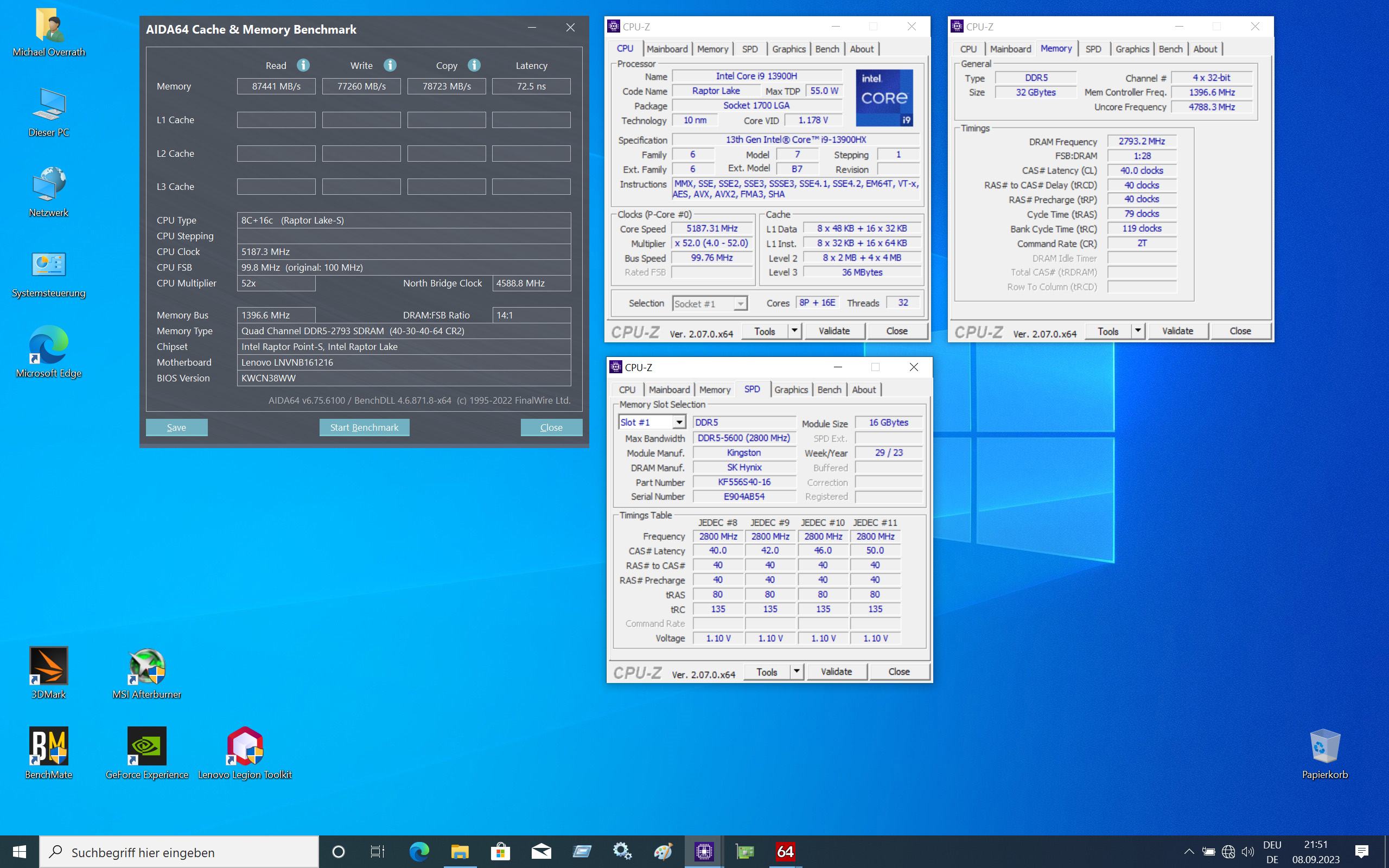Click the Part Number KF556S40-16 field
The height and width of the screenshot is (868, 1389).
click(744, 482)
